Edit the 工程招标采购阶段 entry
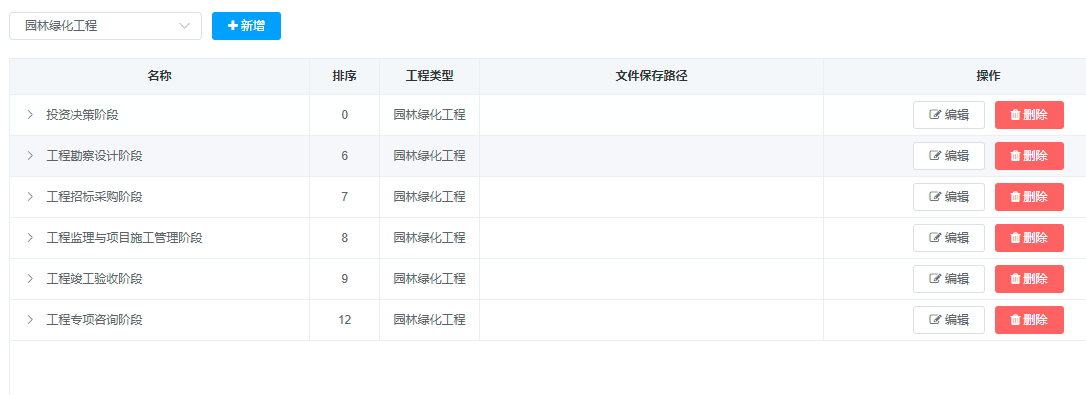 [948, 197]
